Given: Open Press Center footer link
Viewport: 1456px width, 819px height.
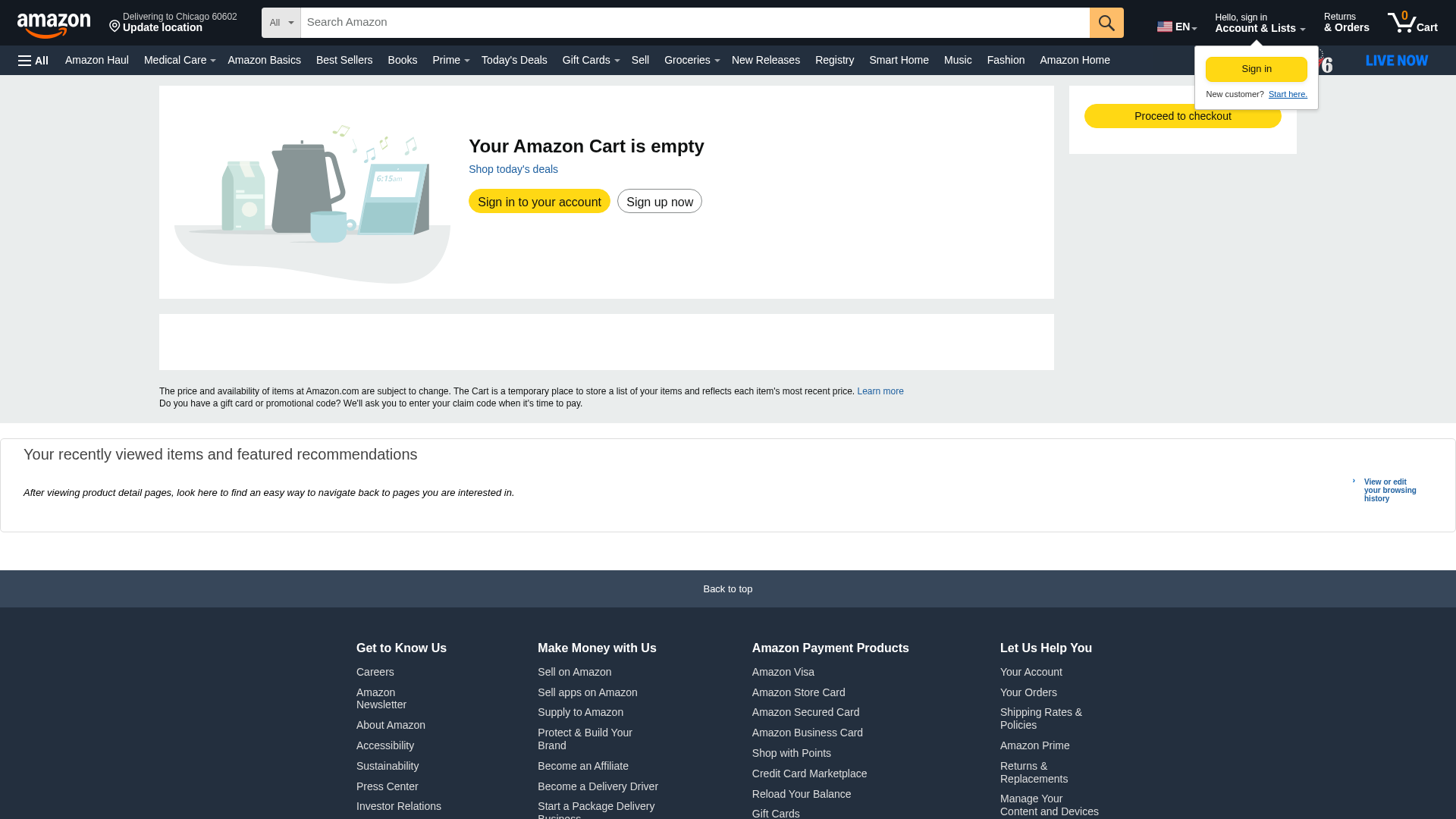Looking at the screenshot, I should [x=388, y=786].
